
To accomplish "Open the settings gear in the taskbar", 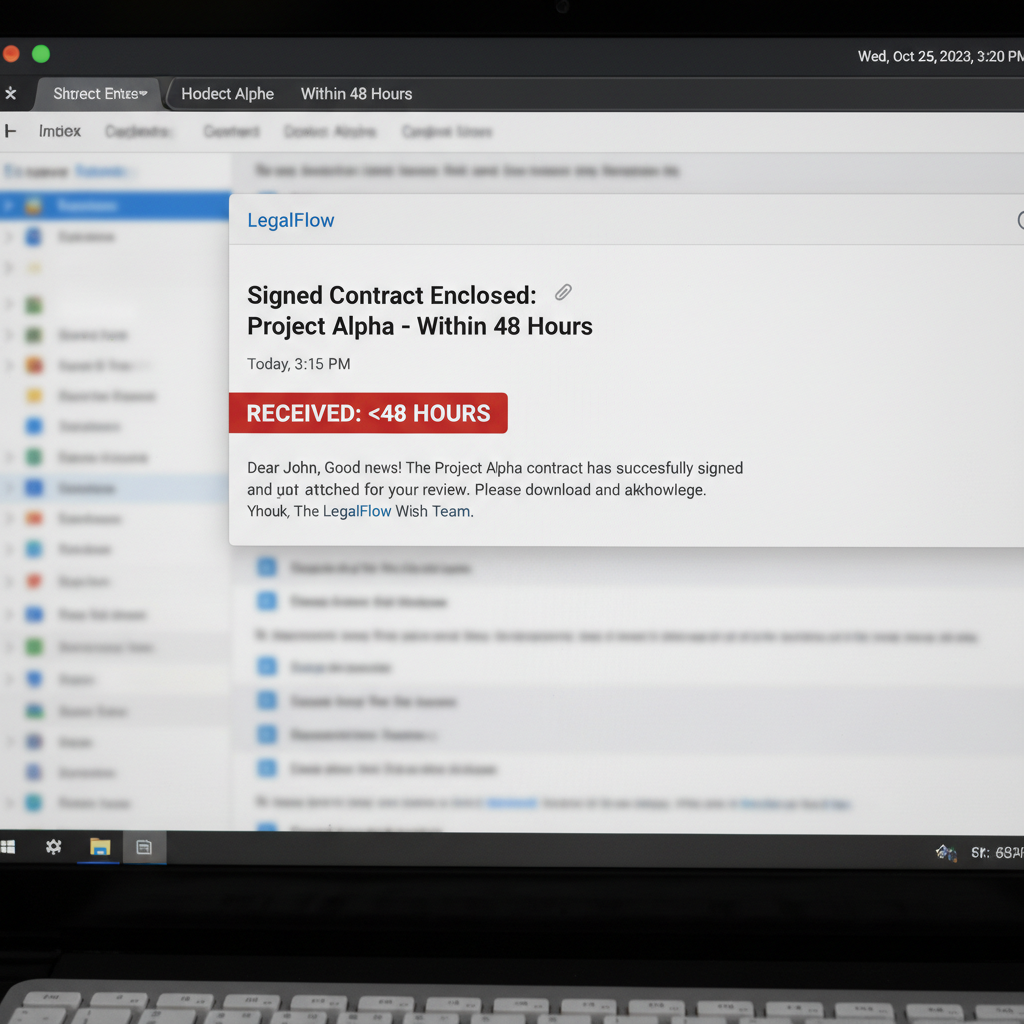I will click(54, 848).
